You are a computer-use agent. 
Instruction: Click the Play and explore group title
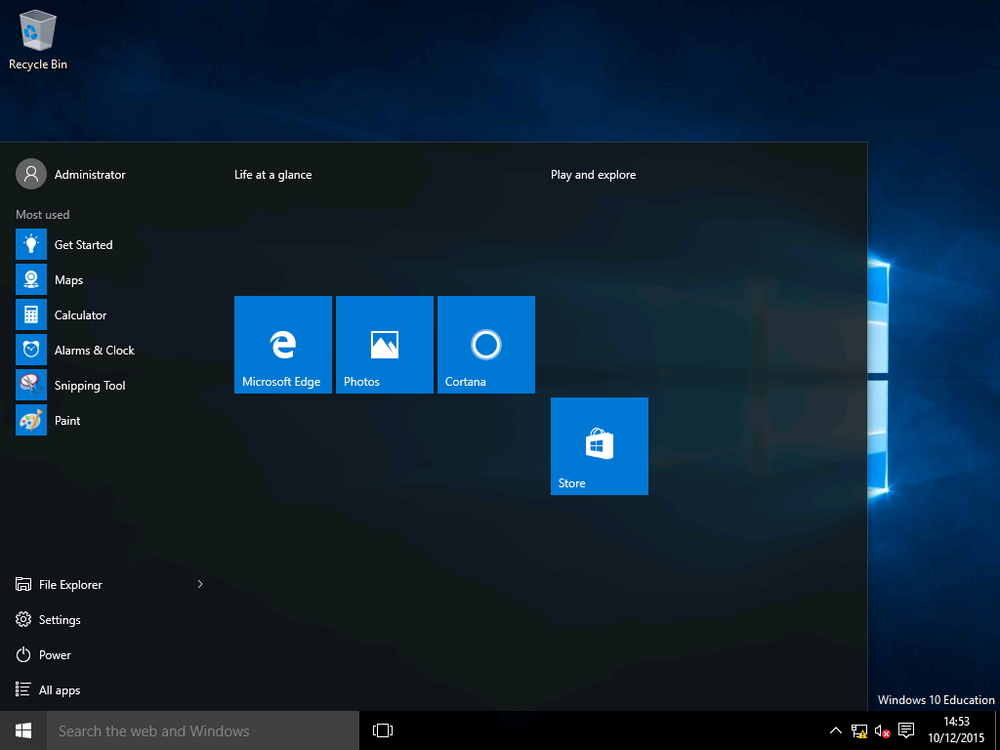pyautogui.click(x=593, y=175)
